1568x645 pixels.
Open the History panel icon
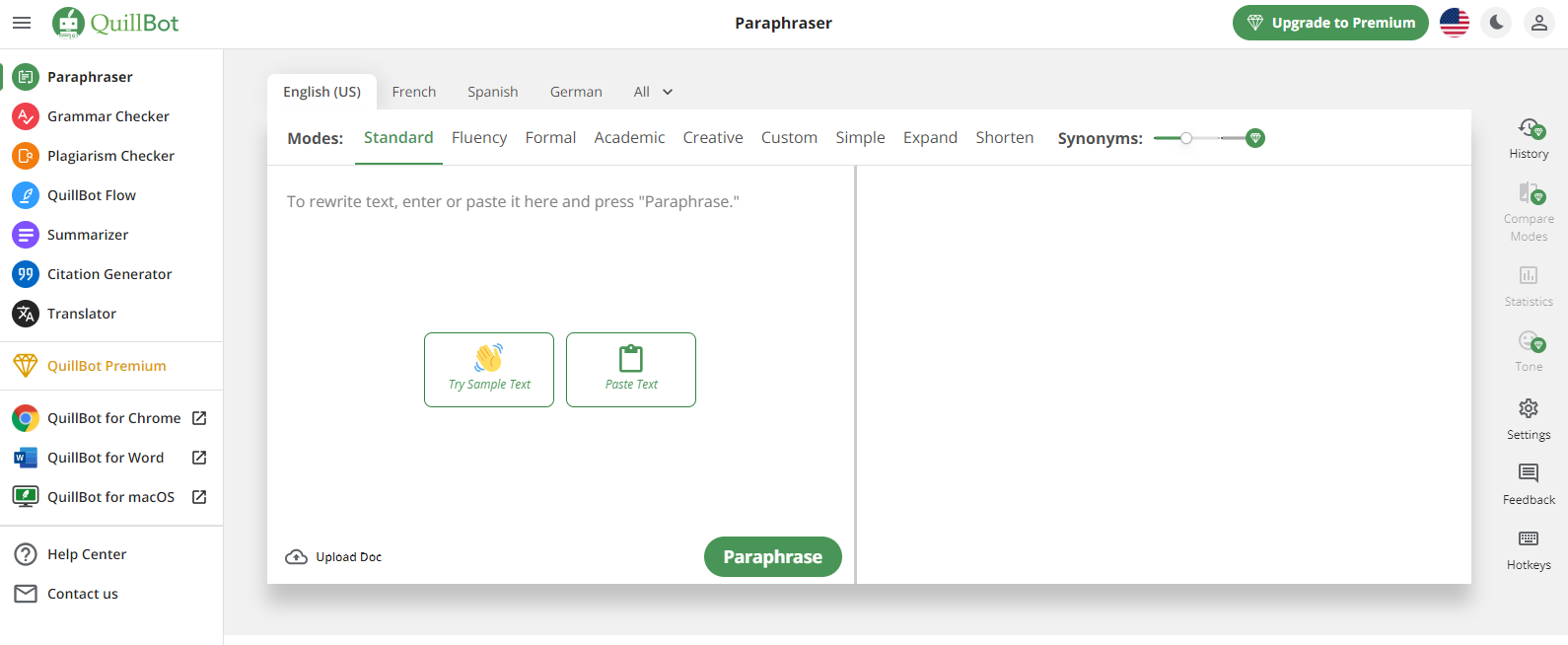(1530, 128)
